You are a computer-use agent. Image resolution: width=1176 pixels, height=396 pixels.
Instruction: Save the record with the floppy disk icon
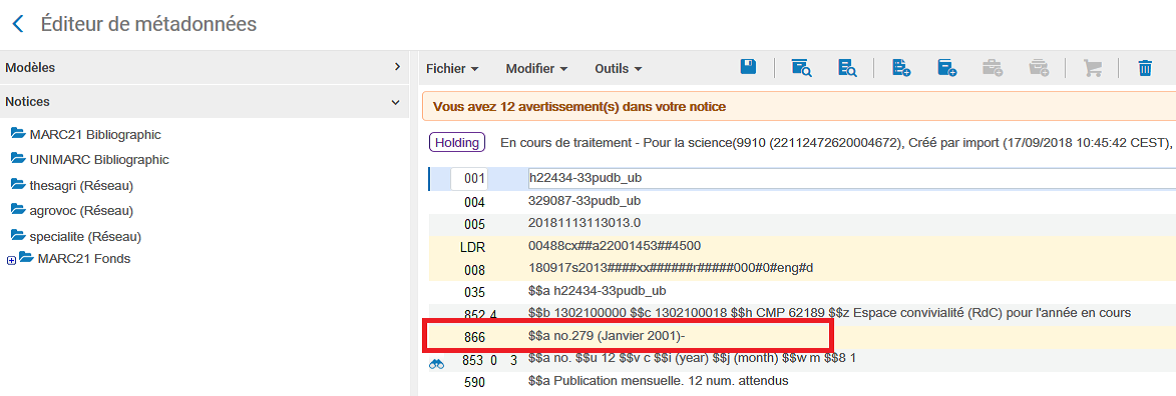point(748,68)
